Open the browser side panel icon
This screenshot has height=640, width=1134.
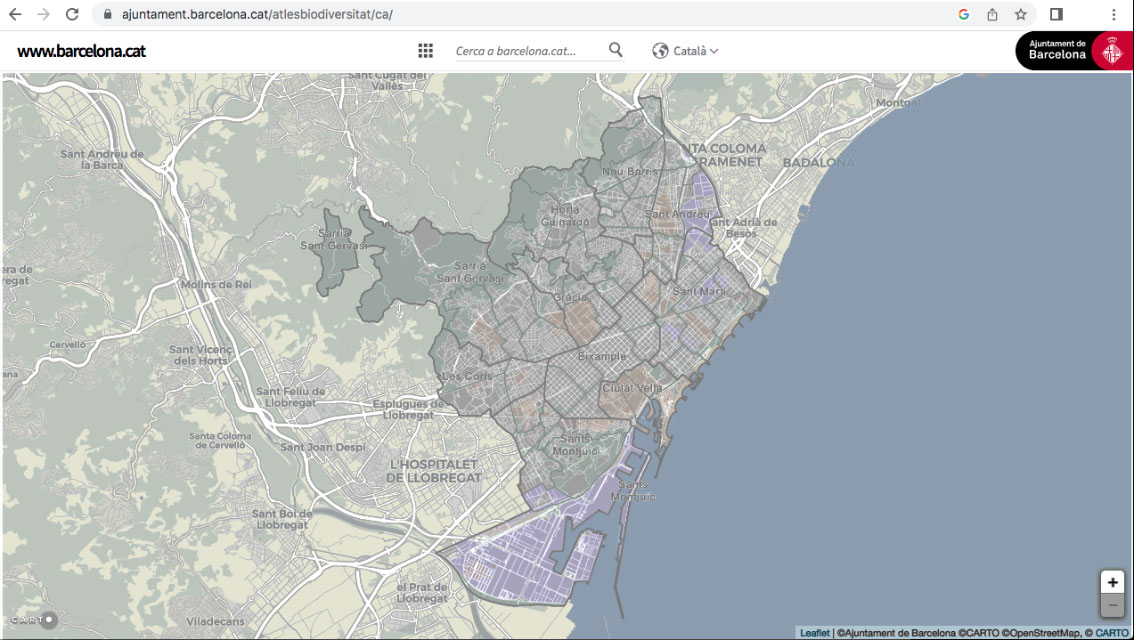tap(1056, 15)
